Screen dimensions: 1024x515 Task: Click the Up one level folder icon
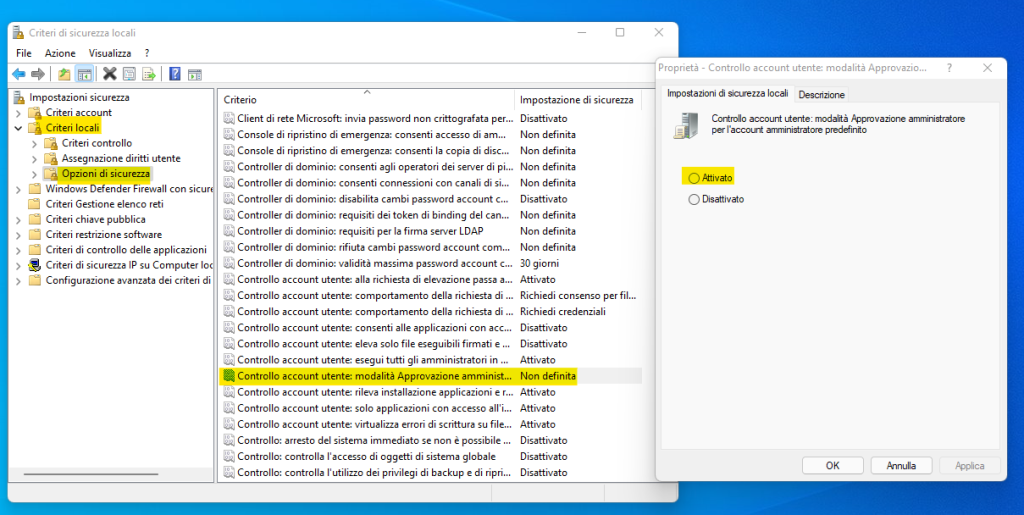tap(65, 74)
